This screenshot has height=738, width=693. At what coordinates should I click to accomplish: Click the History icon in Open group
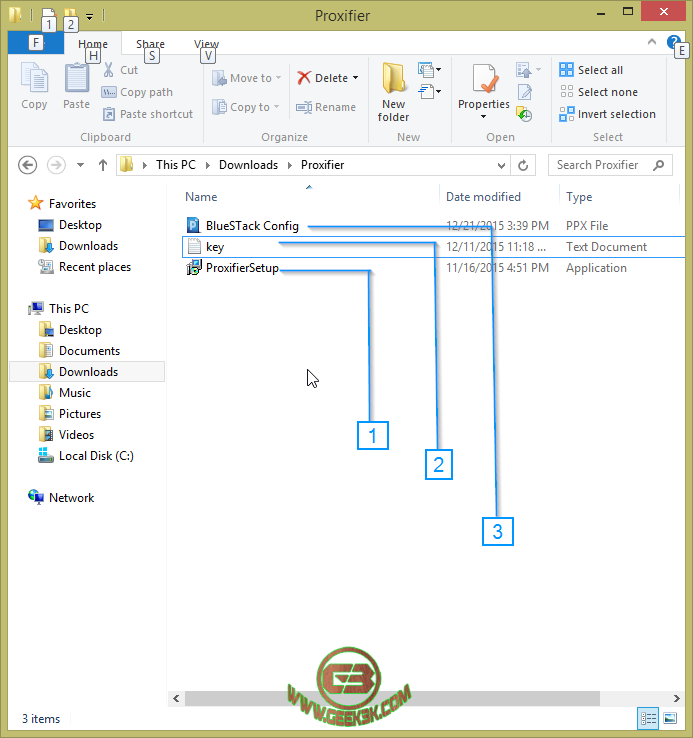tap(524, 113)
